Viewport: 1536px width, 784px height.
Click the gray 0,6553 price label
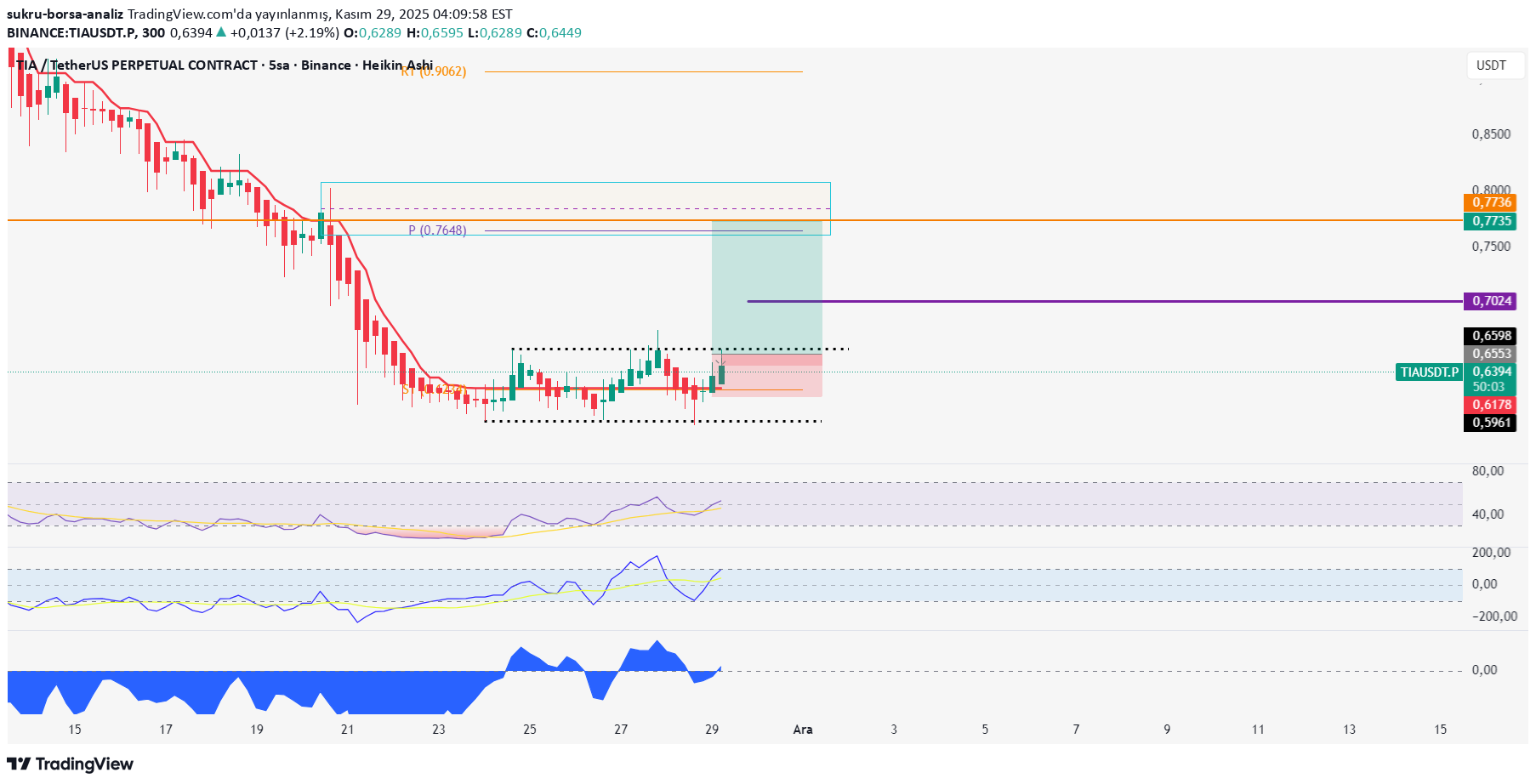point(1490,355)
